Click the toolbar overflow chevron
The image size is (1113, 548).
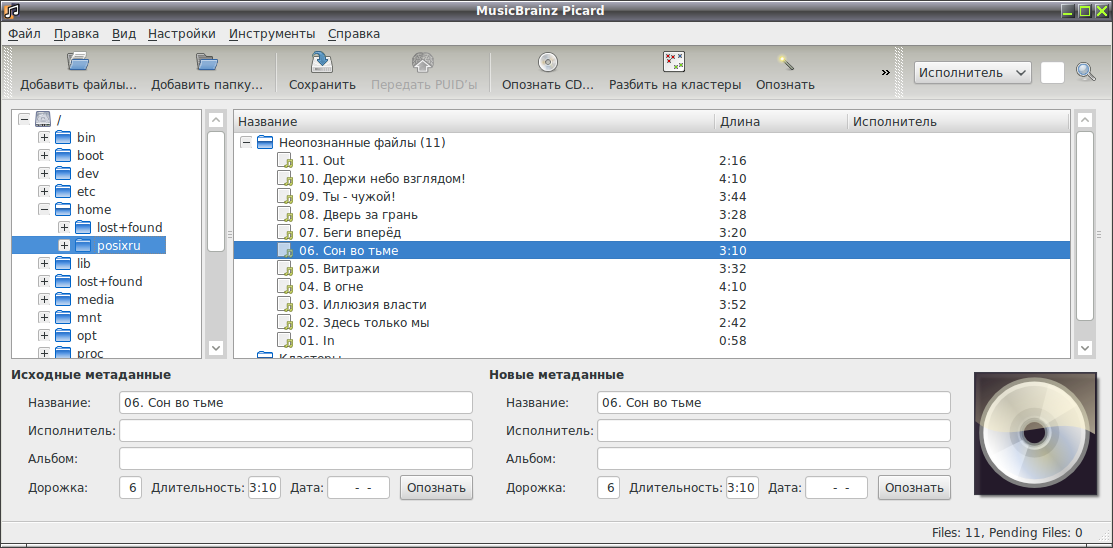pyautogui.click(x=886, y=72)
